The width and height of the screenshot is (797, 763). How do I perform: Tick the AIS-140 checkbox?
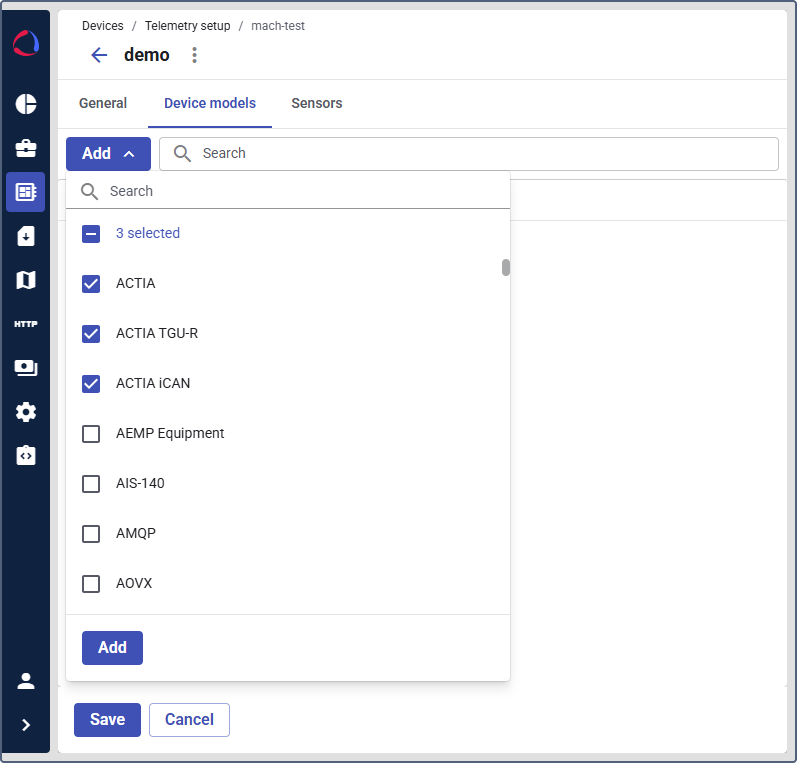(91, 483)
